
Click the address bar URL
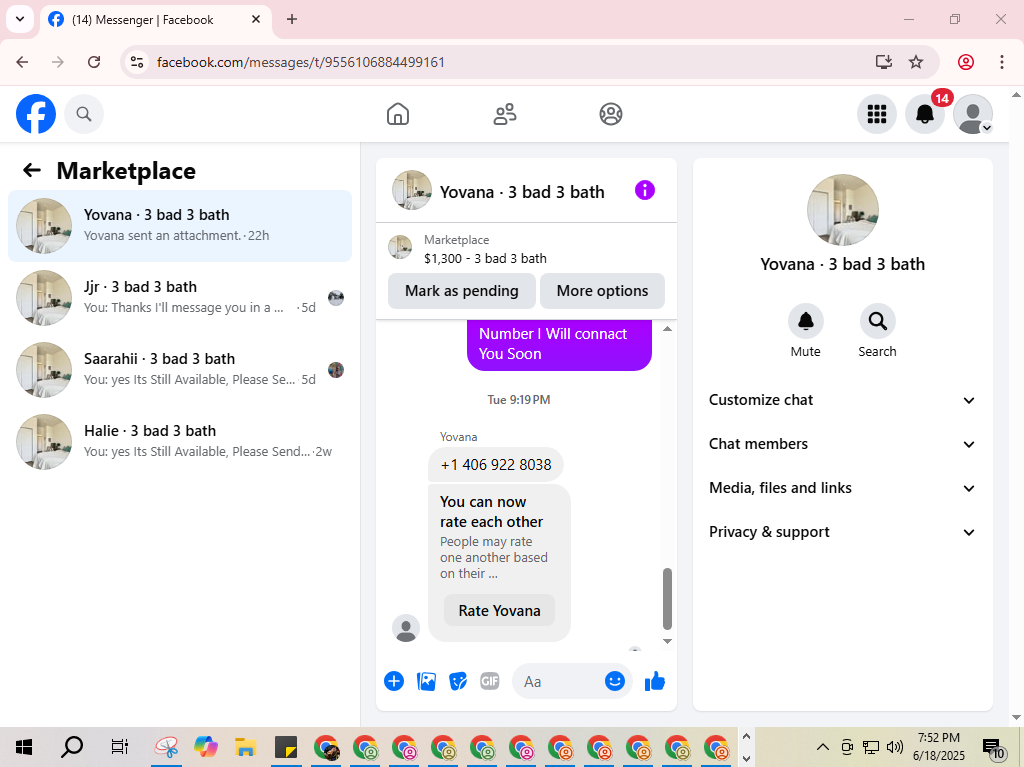(x=301, y=62)
